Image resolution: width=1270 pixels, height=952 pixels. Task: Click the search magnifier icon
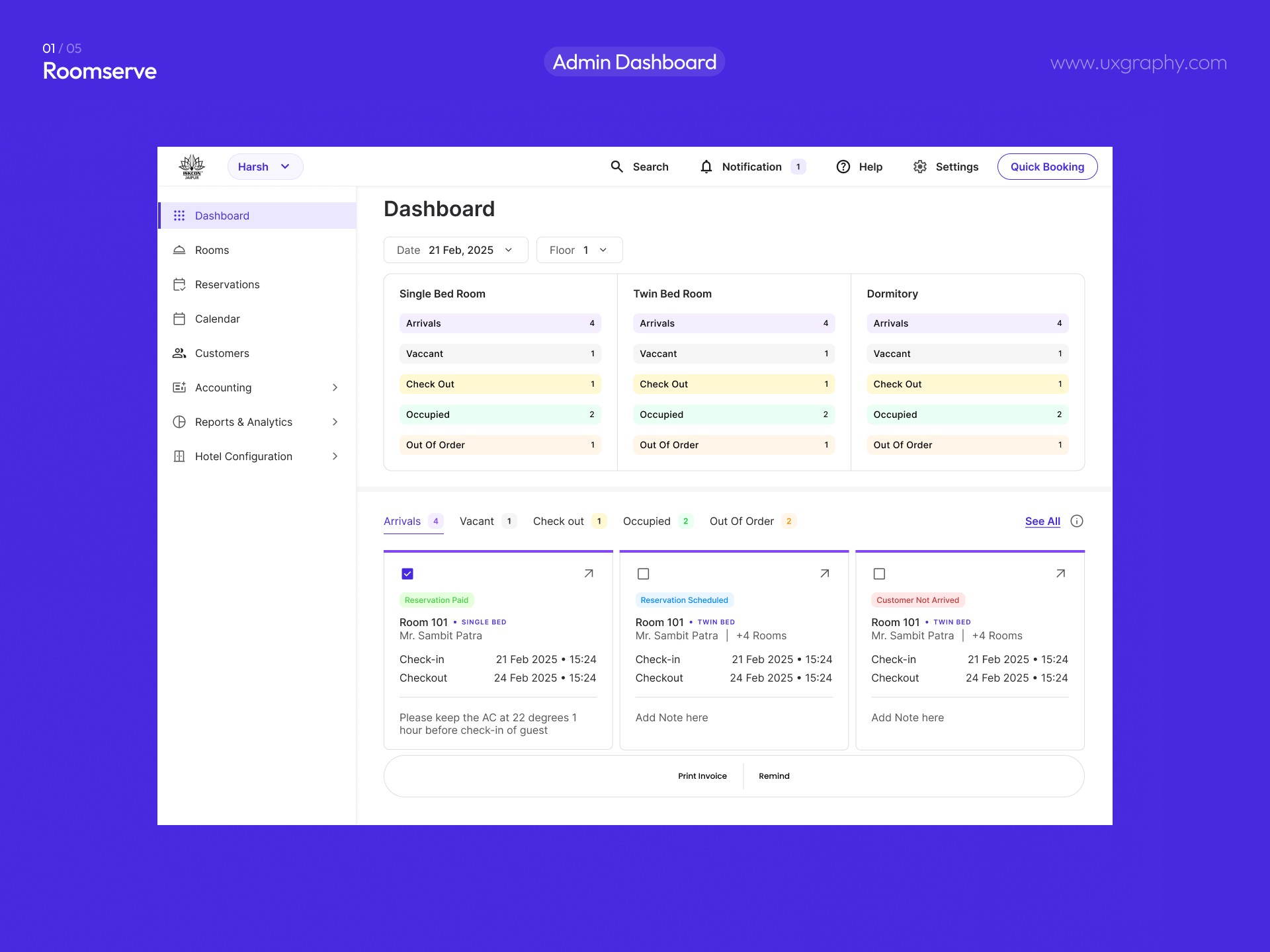[x=616, y=167]
